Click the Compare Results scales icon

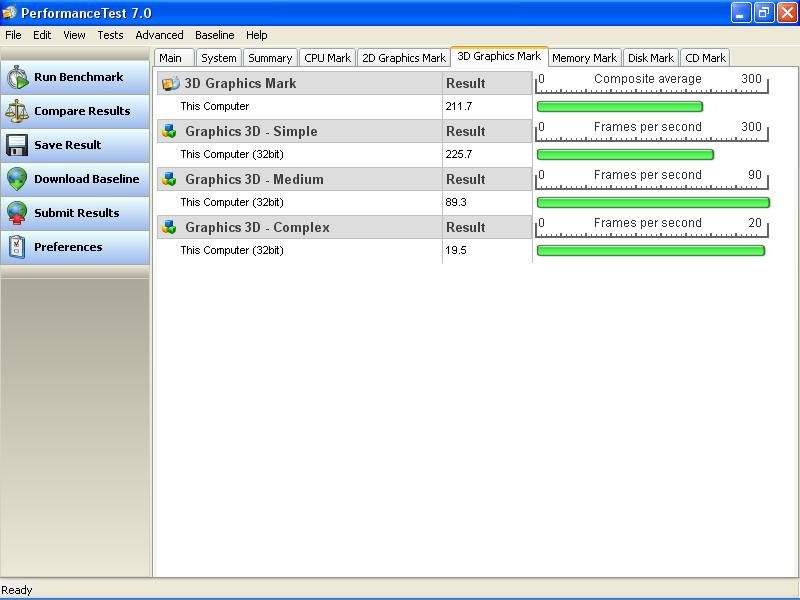(x=17, y=111)
